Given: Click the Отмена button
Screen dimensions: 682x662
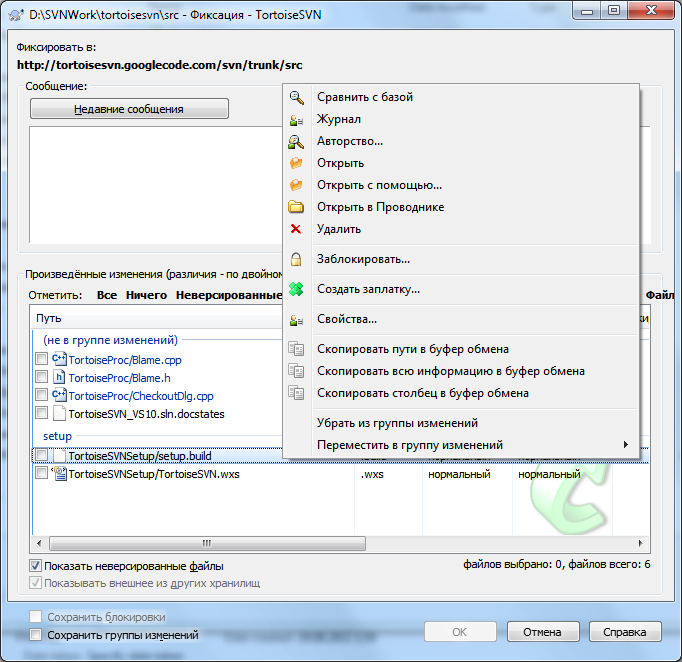Looking at the screenshot, I should point(543,632).
